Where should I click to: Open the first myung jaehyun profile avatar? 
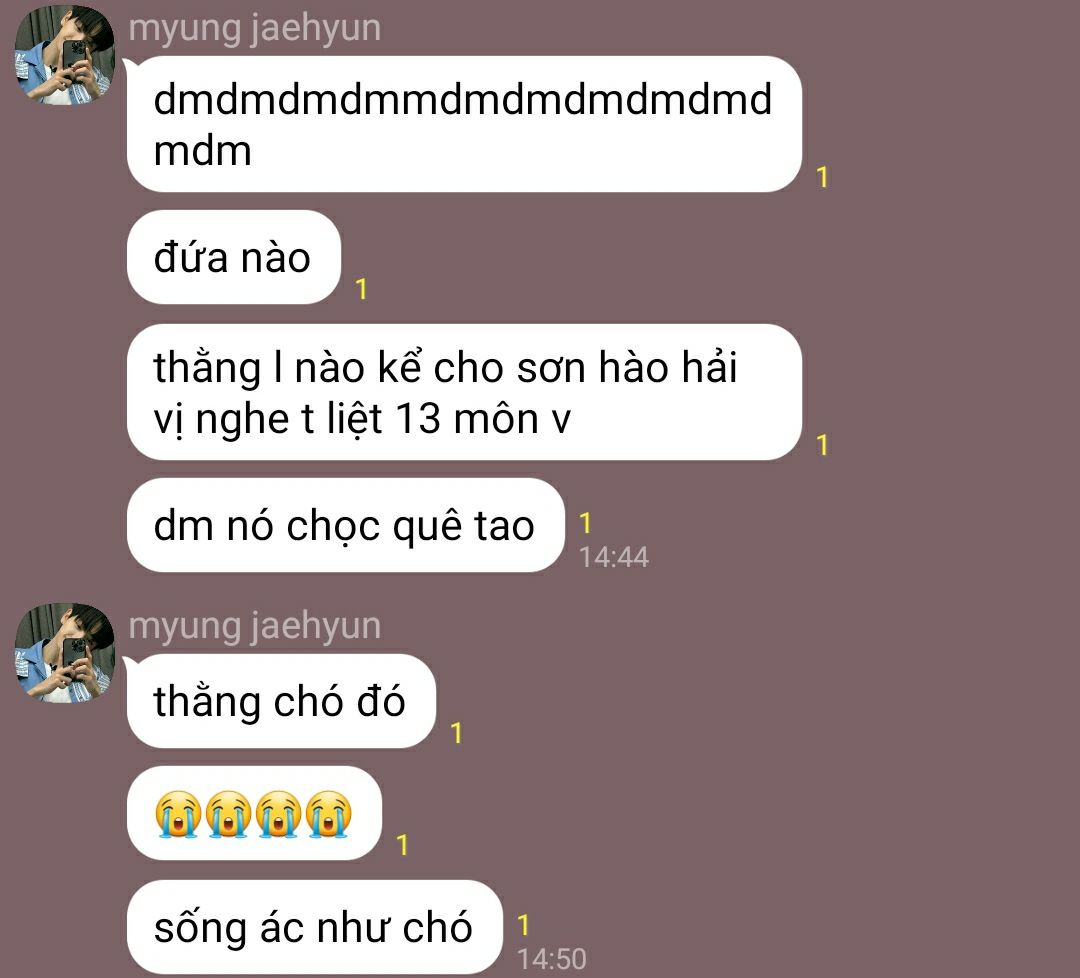(x=65, y=55)
